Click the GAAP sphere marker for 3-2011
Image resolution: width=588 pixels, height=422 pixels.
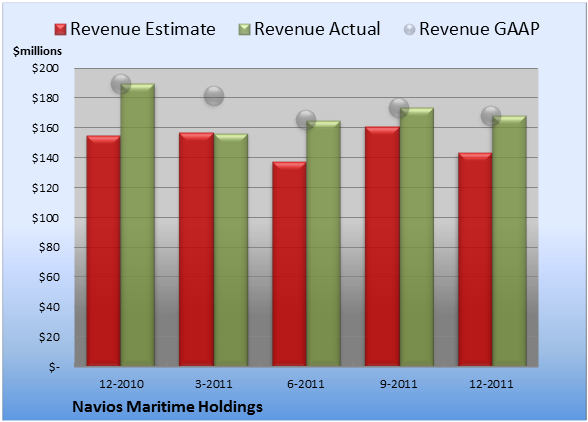(214, 96)
